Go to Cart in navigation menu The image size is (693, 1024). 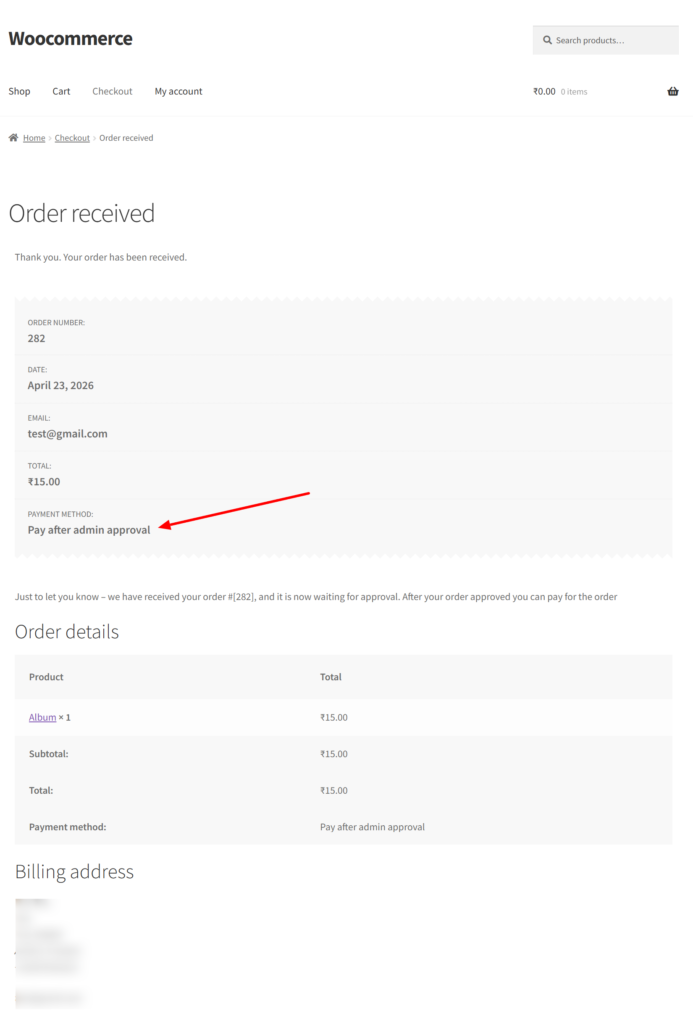click(61, 92)
